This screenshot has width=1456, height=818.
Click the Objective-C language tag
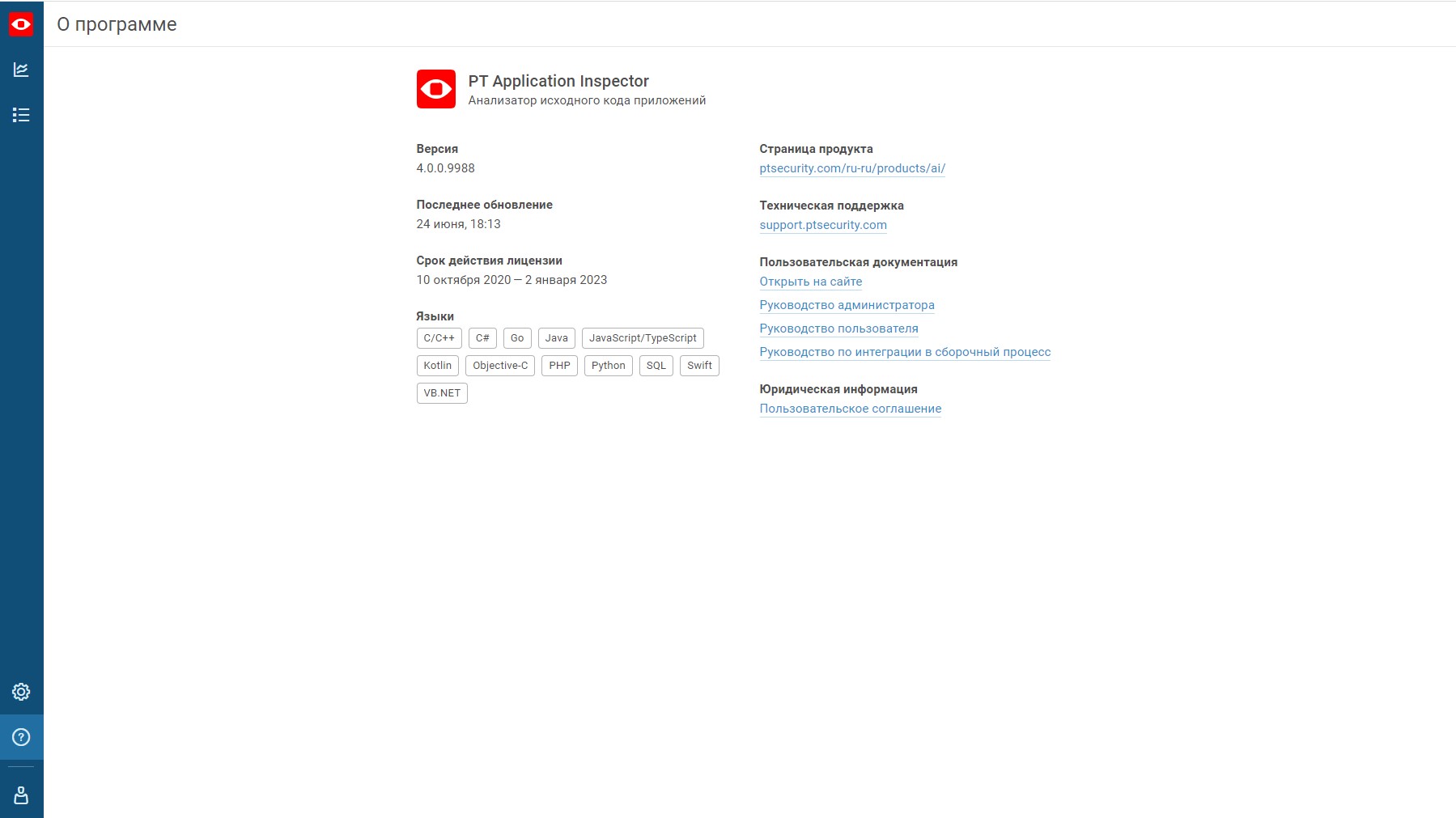coord(500,366)
